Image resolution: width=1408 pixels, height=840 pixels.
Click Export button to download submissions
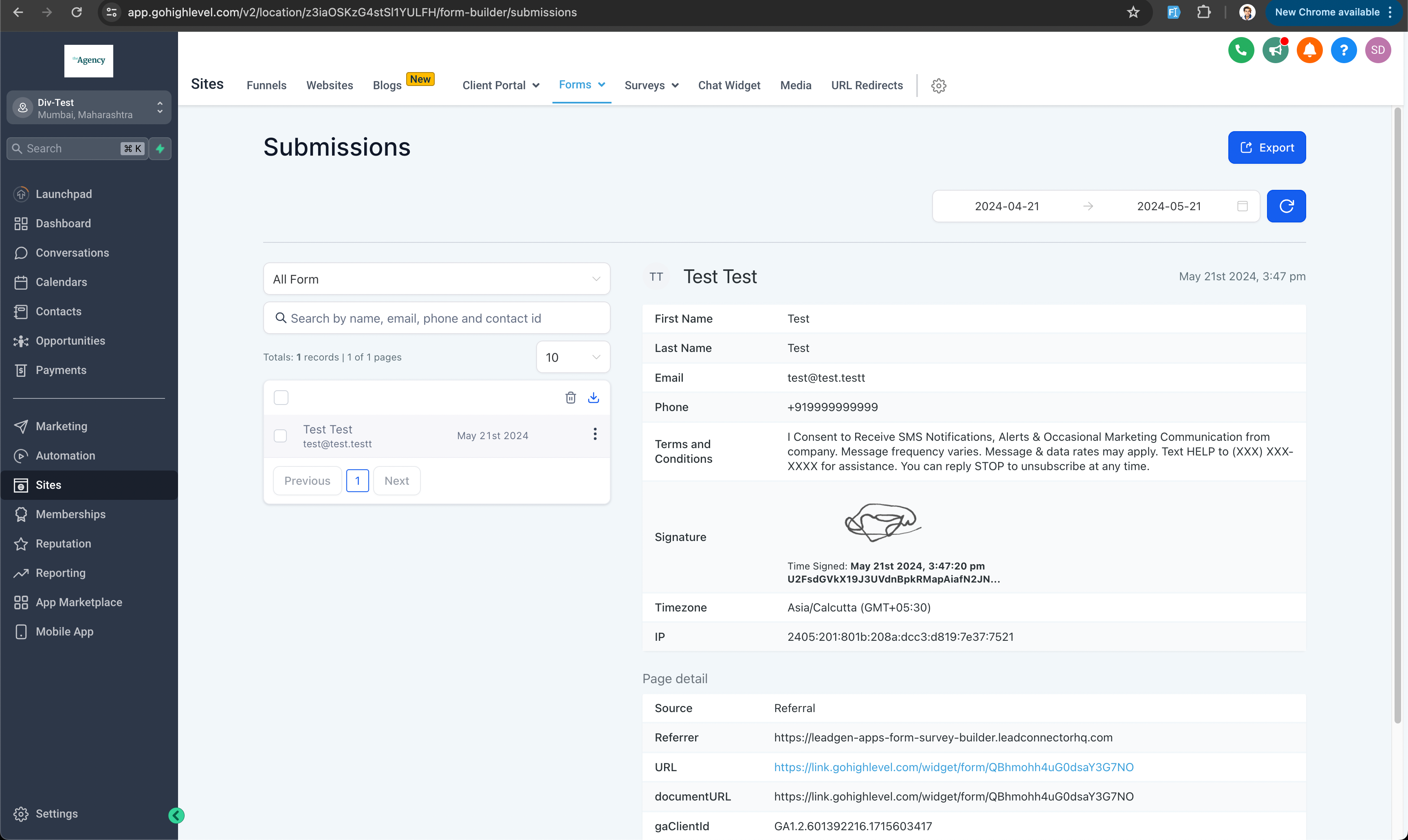tap(1266, 147)
